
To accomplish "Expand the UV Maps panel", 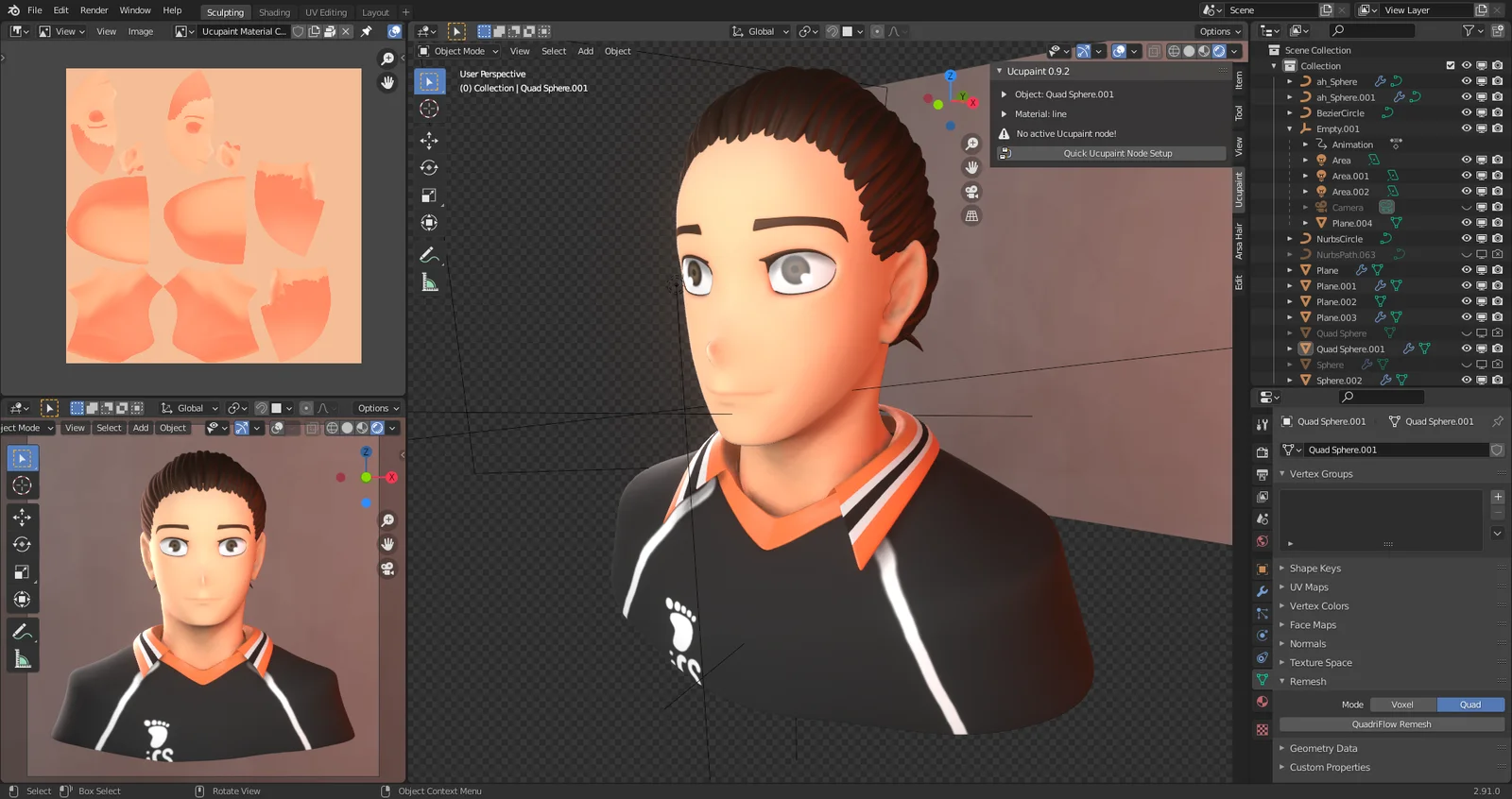I will [x=1309, y=587].
